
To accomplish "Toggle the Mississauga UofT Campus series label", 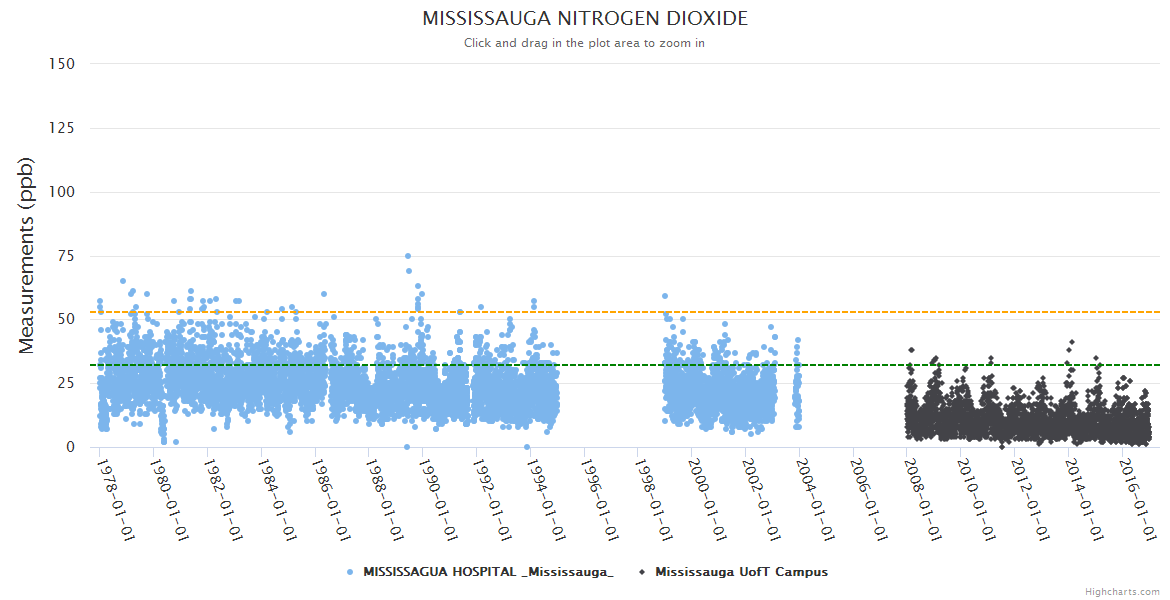I will point(741,572).
